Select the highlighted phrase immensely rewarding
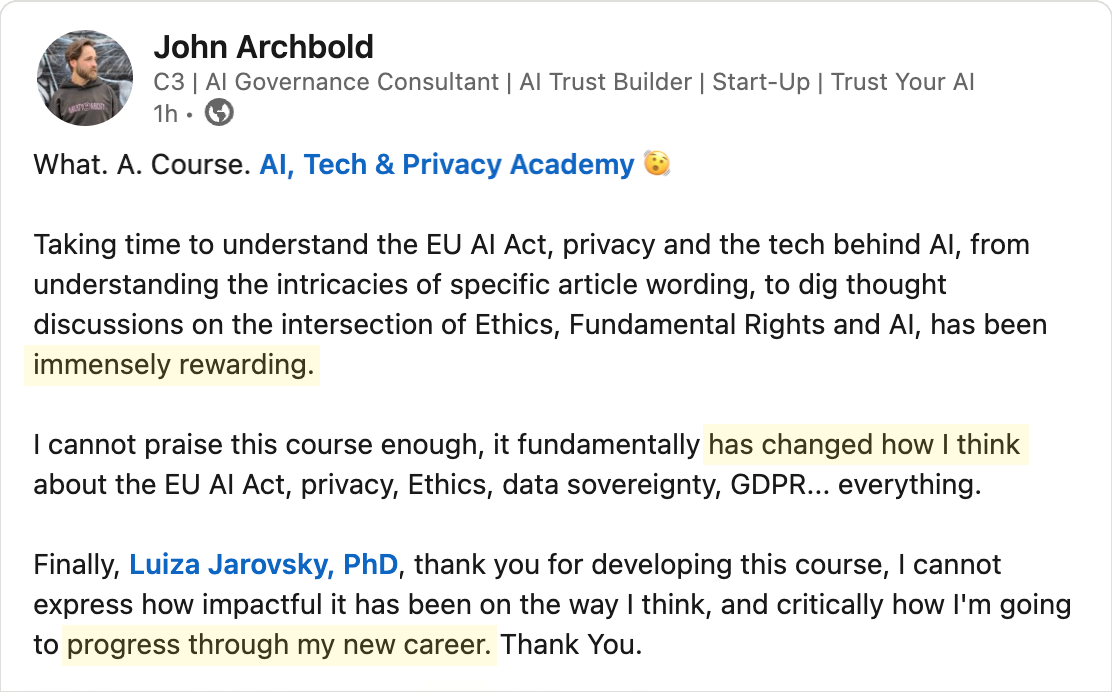This screenshot has height=692, width=1112. click(172, 364)
